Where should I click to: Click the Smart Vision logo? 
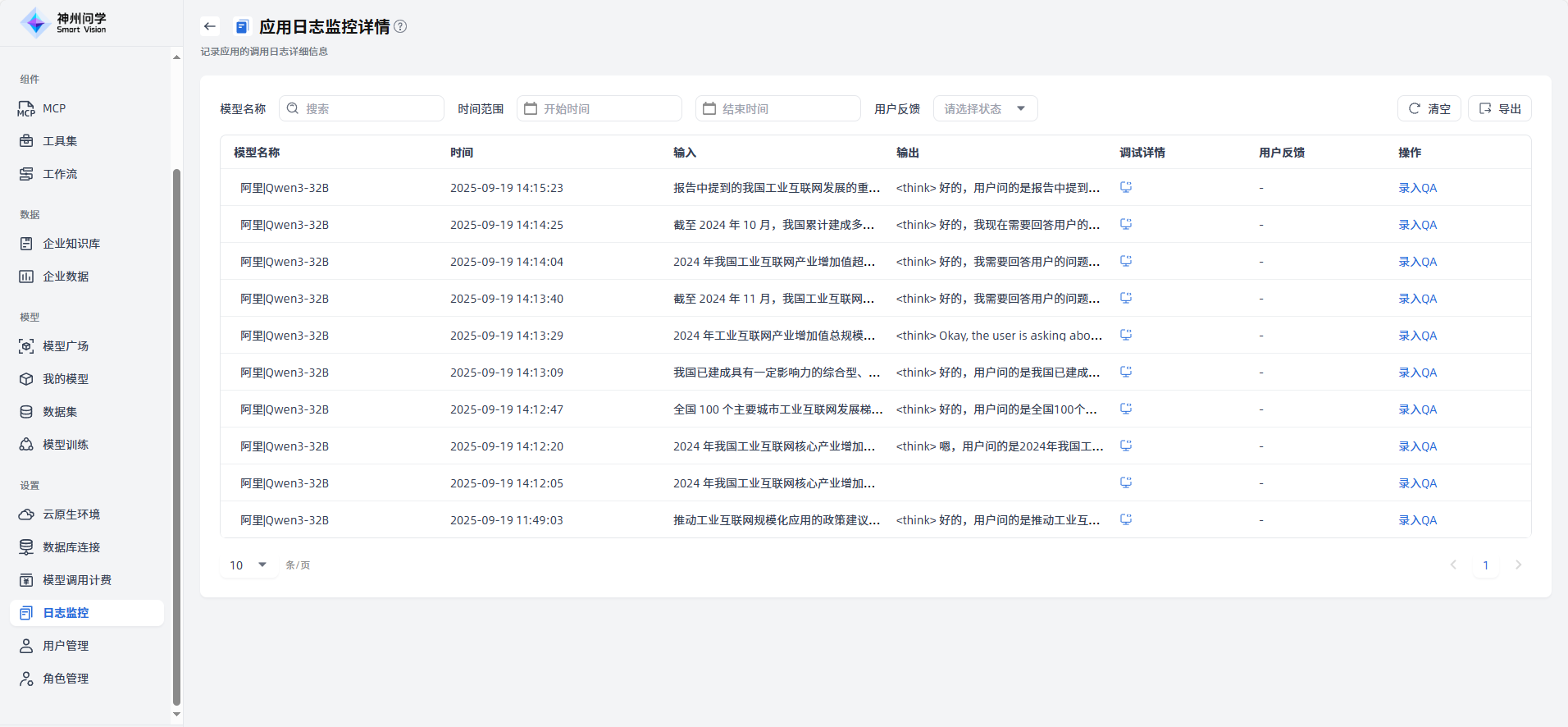[x=64, y=23]
